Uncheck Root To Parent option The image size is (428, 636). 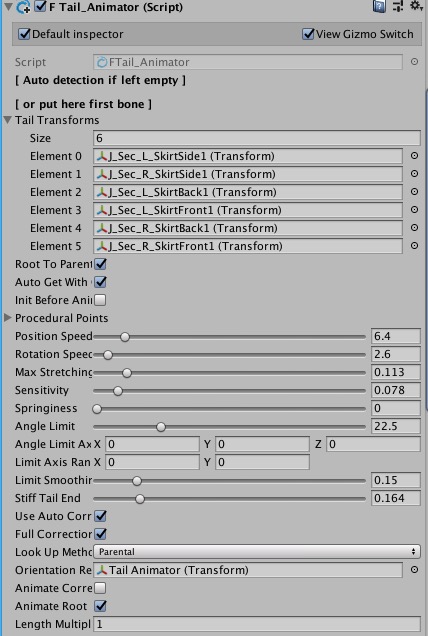[100, 264]
